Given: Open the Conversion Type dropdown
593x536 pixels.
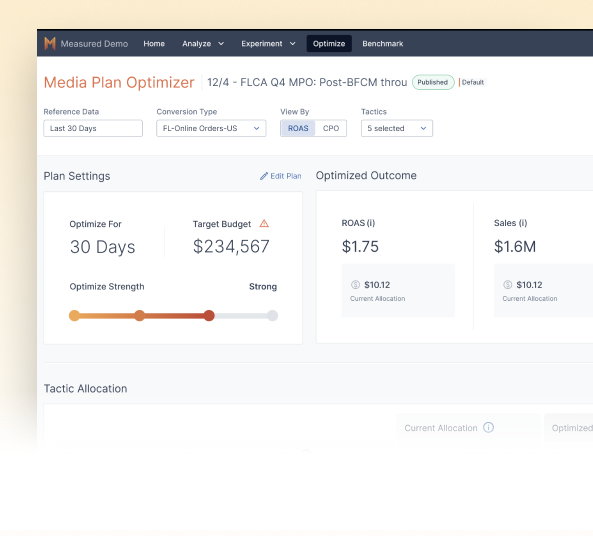Looking at the screenshot, I should point(211,128).
